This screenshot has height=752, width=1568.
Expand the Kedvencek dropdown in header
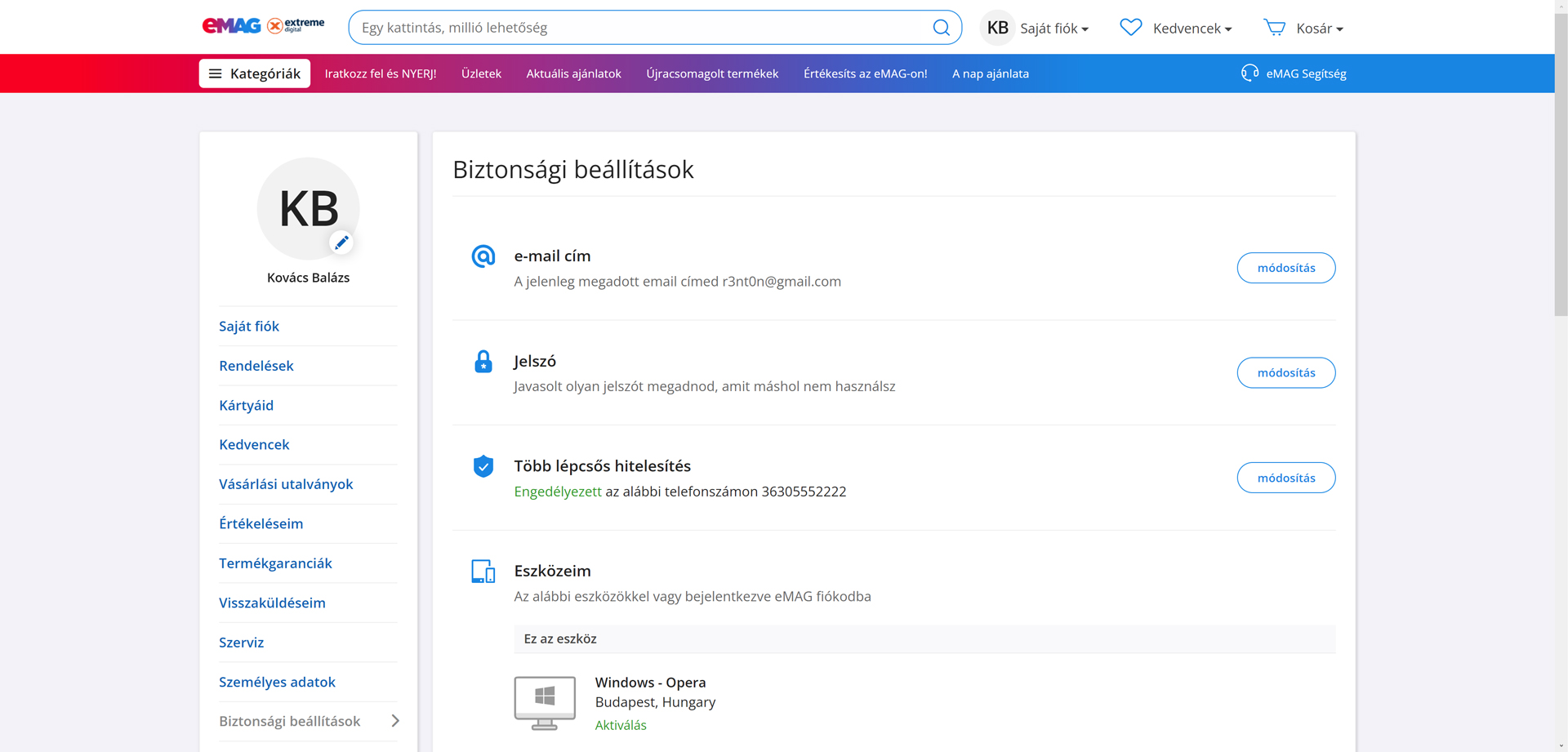(x=1192, y=29)
